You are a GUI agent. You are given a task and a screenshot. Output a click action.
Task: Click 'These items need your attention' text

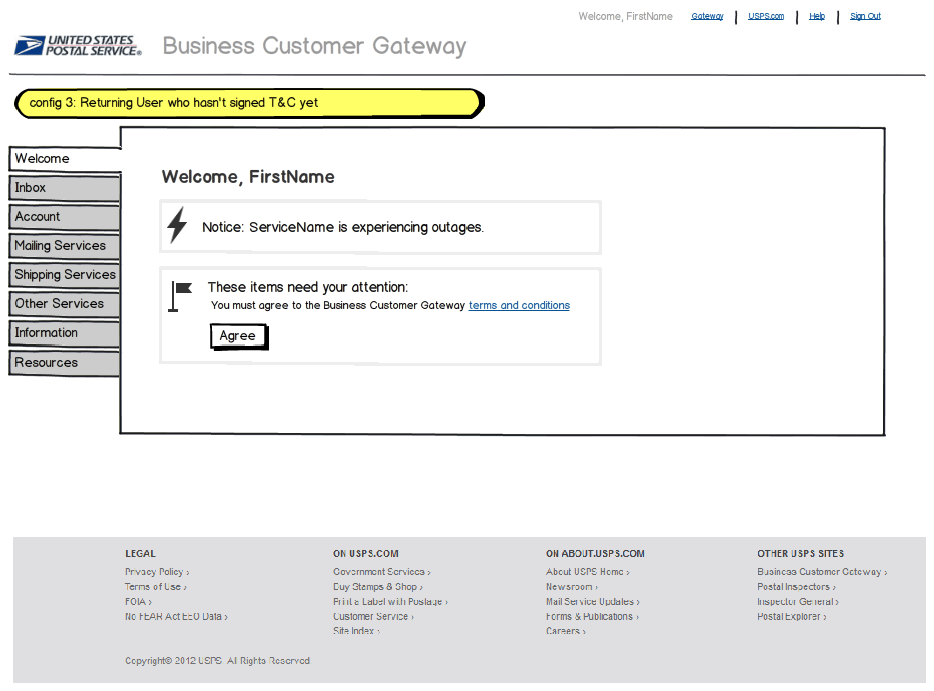pyautogui.click(x=308, y=287)
